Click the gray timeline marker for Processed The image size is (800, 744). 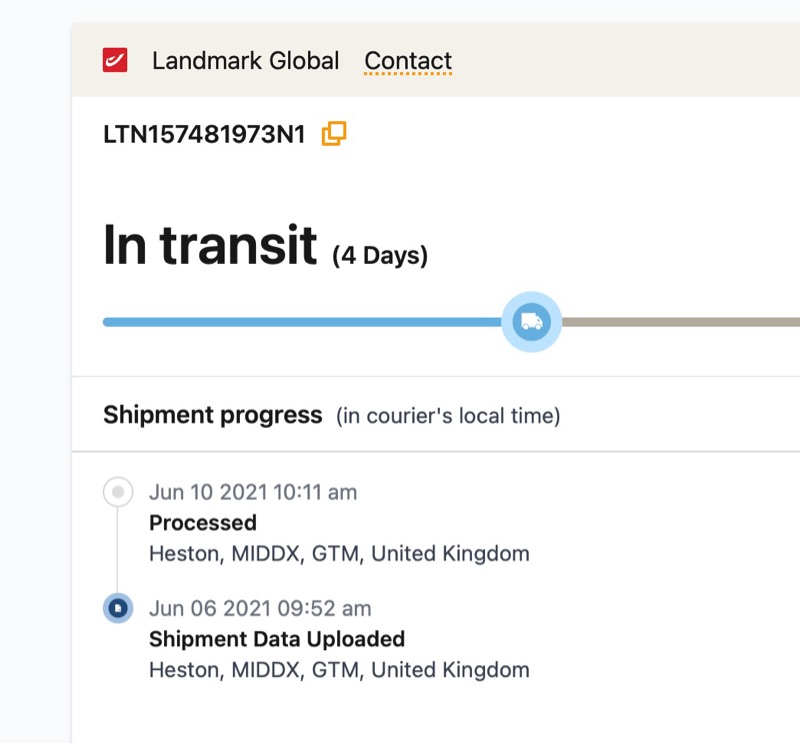[x=118, y=492]
